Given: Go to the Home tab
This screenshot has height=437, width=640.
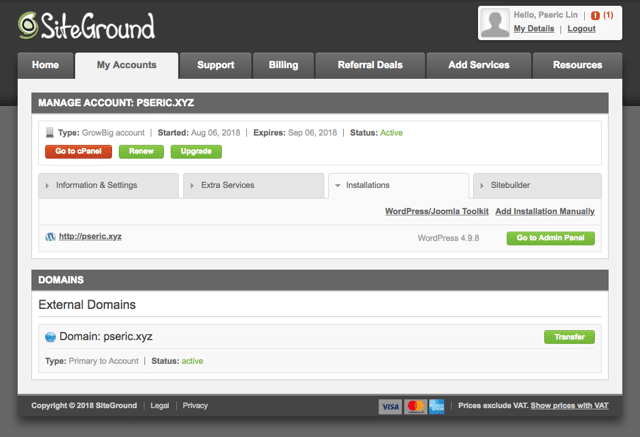Looking at the screenshot, I should click(45, 65).
